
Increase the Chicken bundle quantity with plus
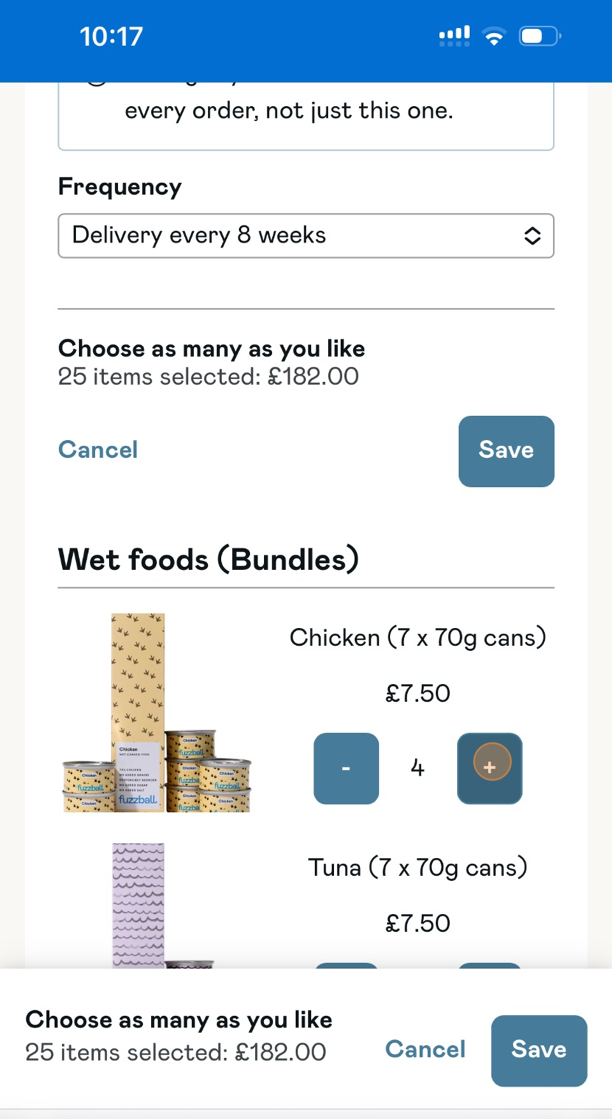[x=489, y=768]
